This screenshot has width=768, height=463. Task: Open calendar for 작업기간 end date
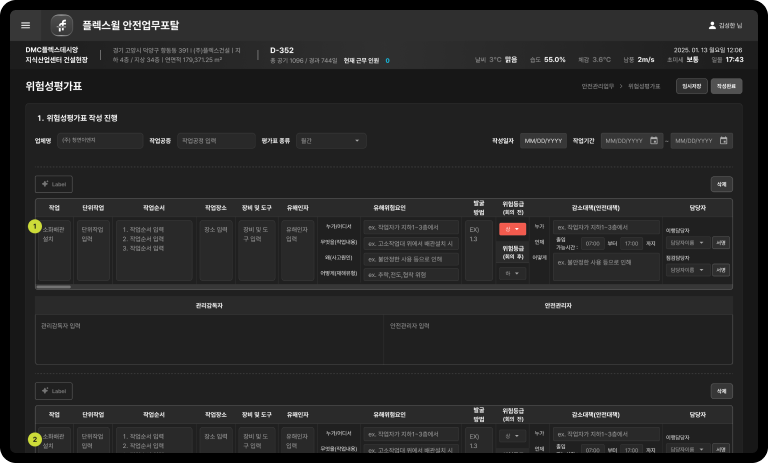(723, 141)
